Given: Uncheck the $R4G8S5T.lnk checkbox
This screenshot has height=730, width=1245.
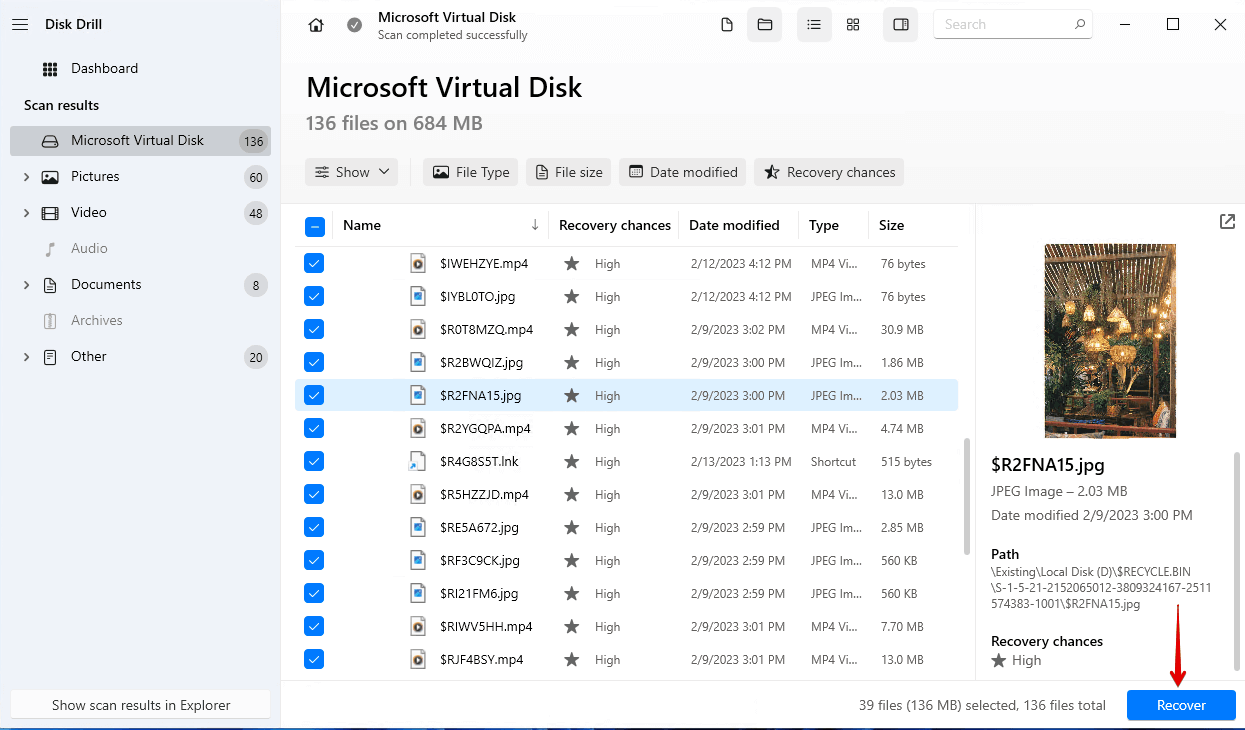Looking at the screenshot, I should [314, 461].
